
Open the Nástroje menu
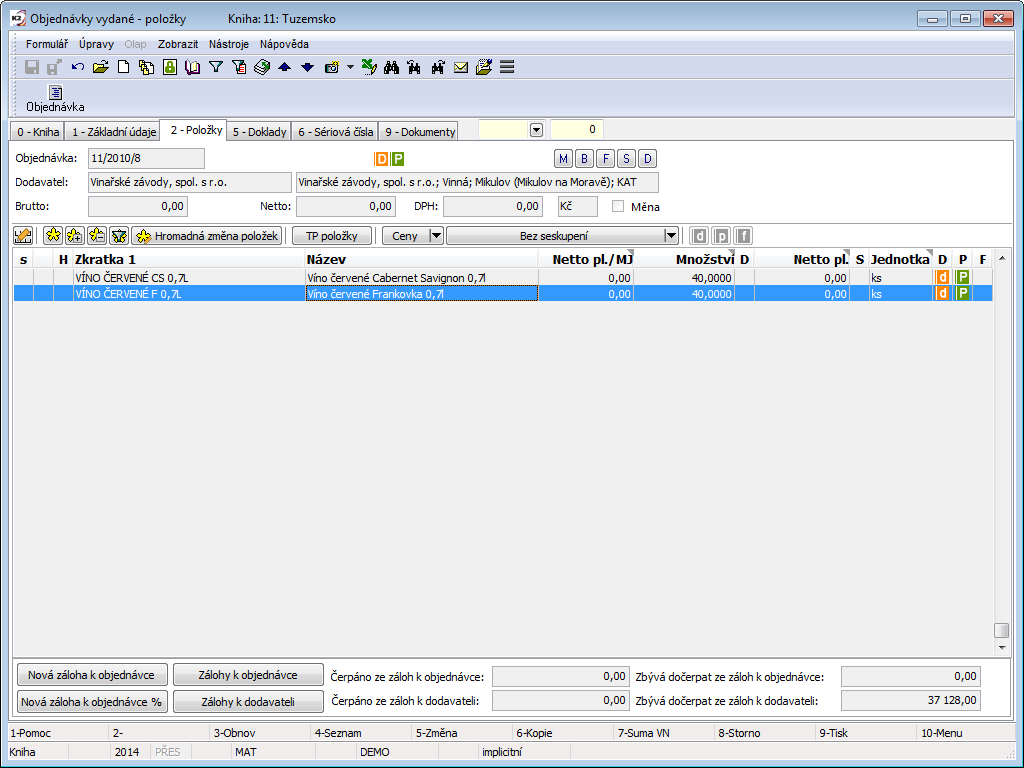point(229,44)
